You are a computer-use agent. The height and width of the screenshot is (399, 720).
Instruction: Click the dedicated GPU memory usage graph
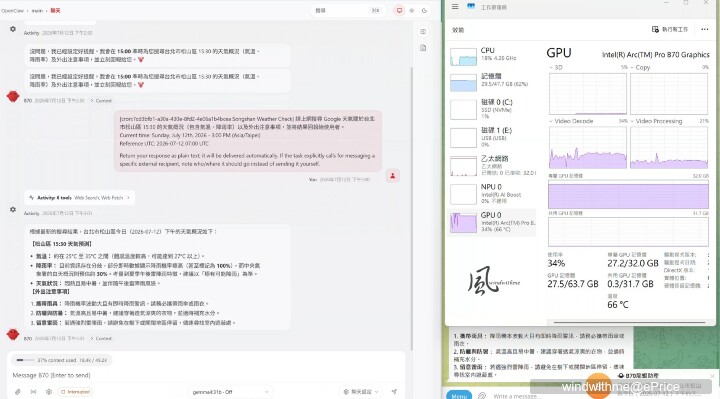(x=628, y=194)
